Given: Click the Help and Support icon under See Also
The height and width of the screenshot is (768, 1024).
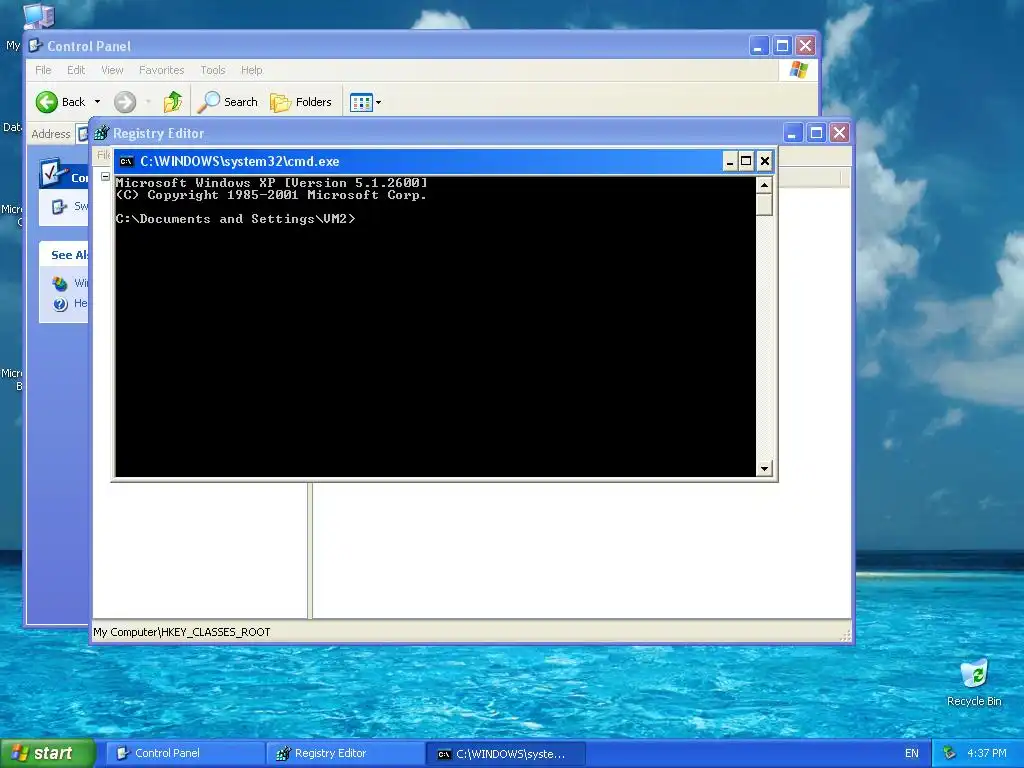Looking at the screenshot, I should [x=60, y=304].
